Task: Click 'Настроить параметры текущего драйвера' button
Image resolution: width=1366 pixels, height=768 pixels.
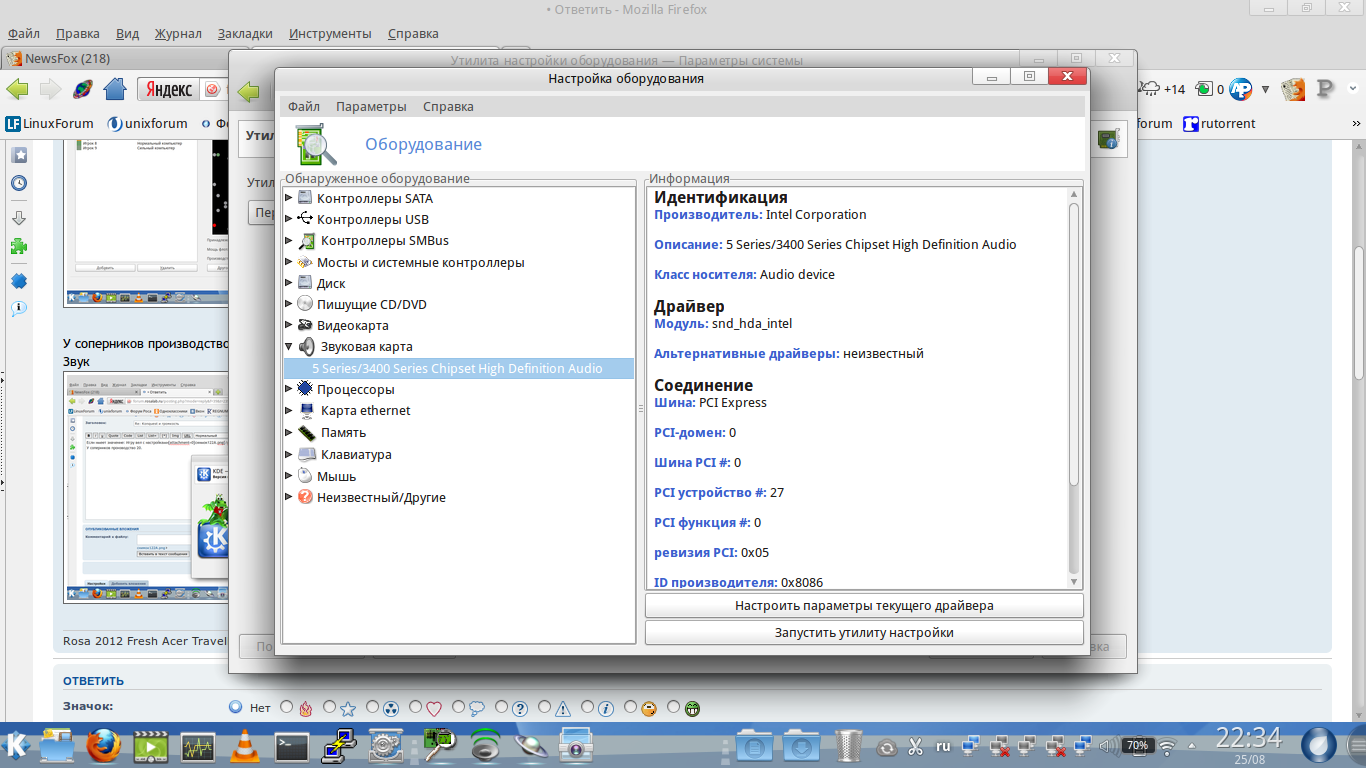Action: (864, 606)
